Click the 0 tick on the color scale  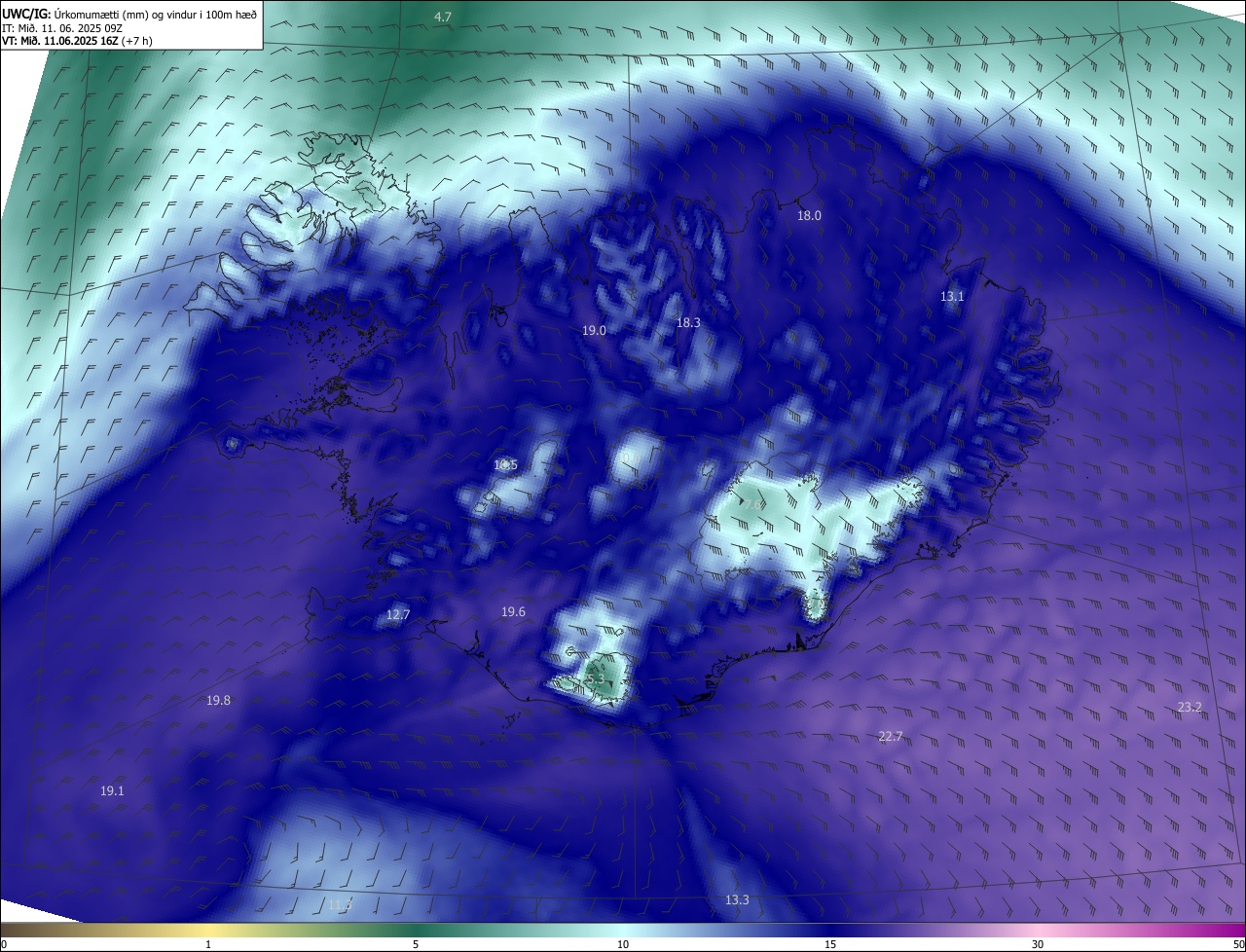tap(4, 944)
